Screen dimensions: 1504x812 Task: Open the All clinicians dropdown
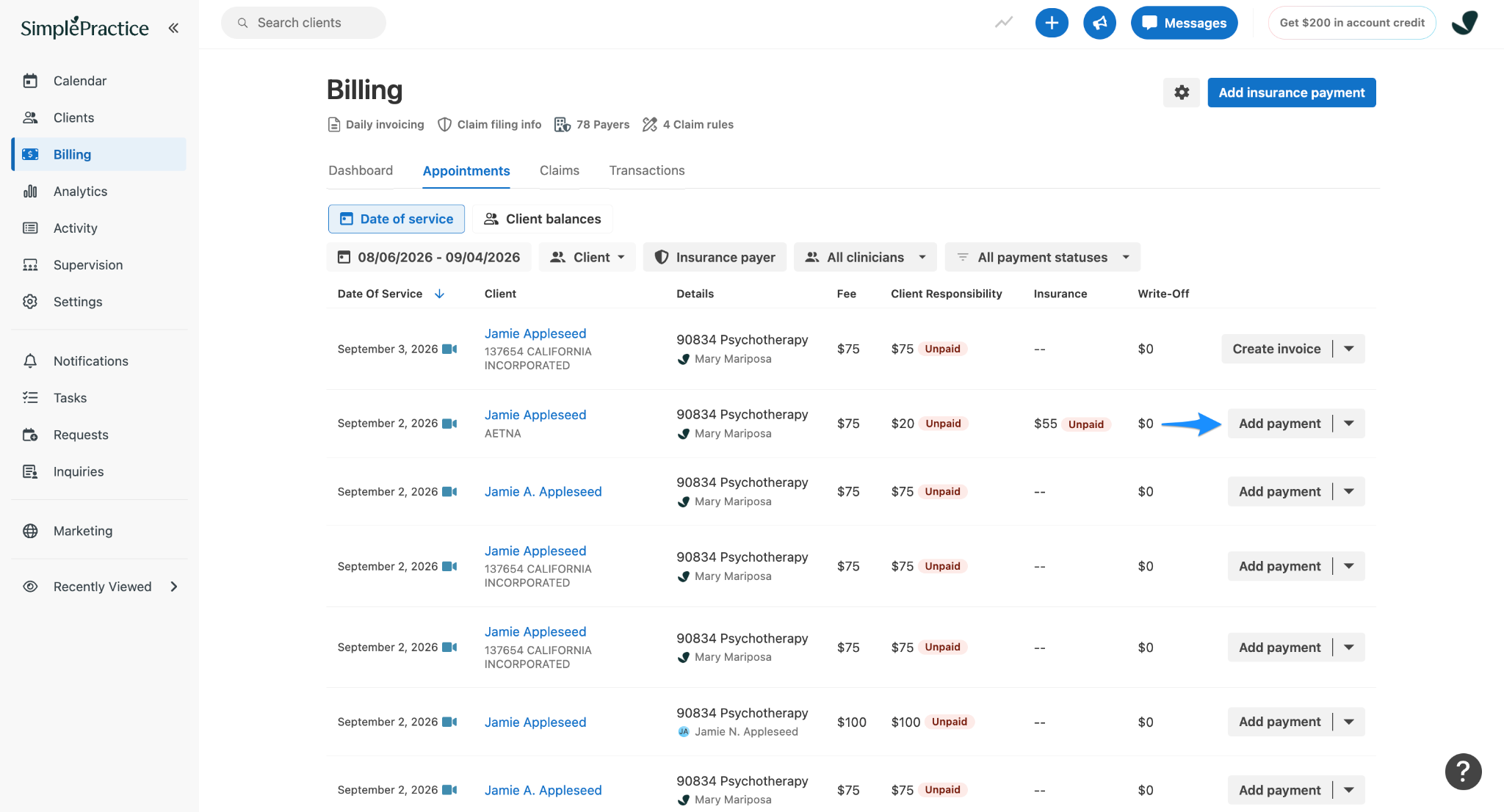865,257
